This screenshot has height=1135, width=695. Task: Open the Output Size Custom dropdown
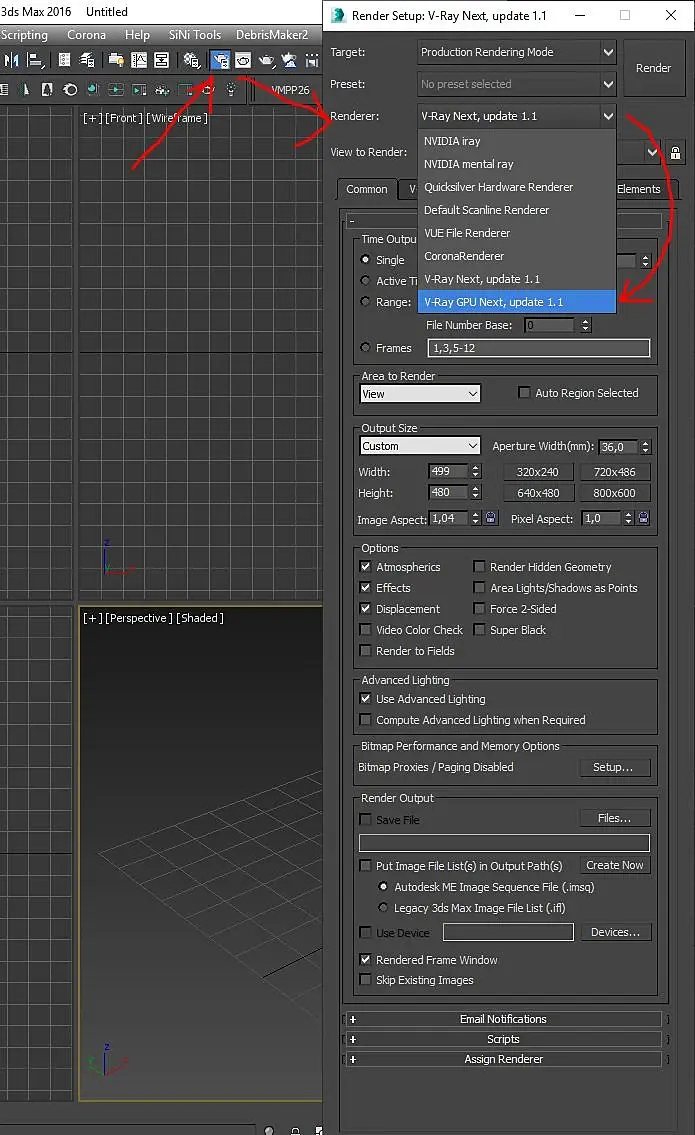pos(420,446)
